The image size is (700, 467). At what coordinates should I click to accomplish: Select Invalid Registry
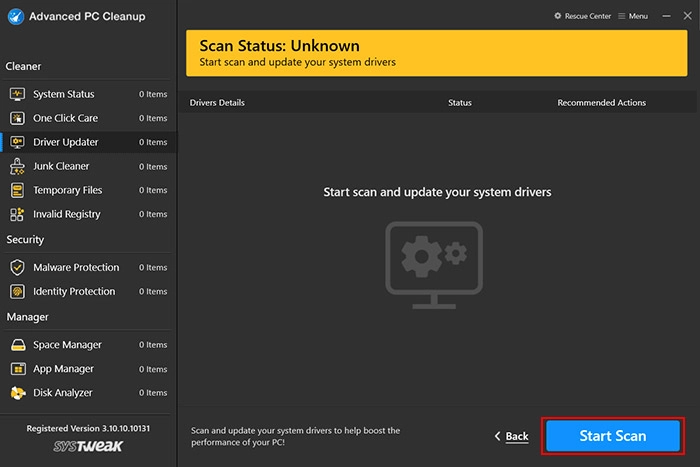tap(88, 214)
